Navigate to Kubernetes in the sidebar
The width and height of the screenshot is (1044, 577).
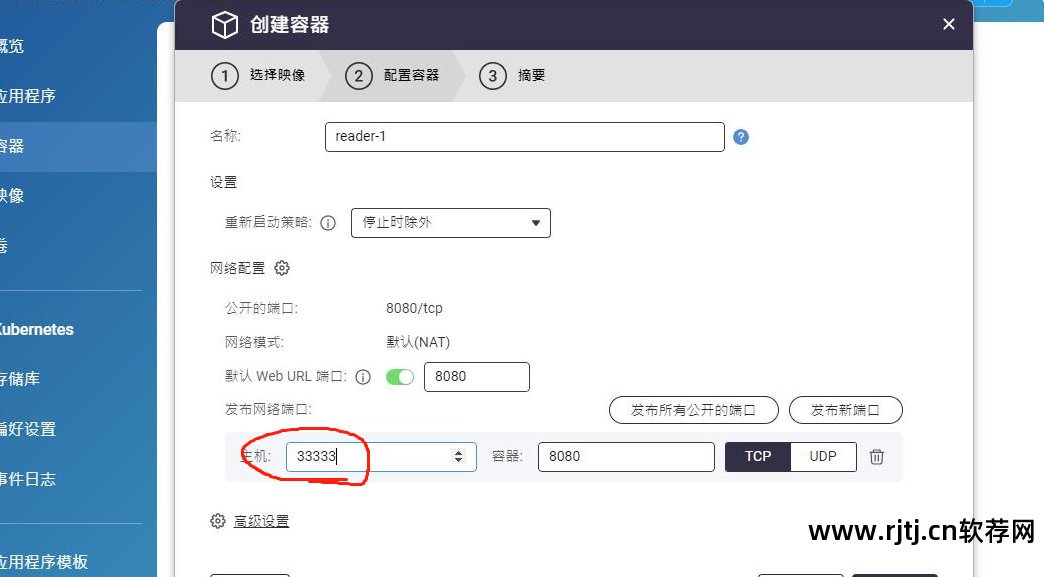(35, 329)
